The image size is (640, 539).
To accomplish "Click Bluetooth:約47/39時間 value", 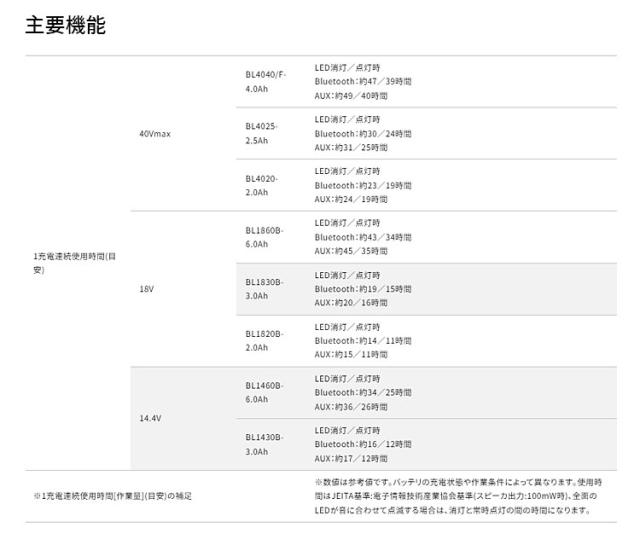I will [363, 82].
